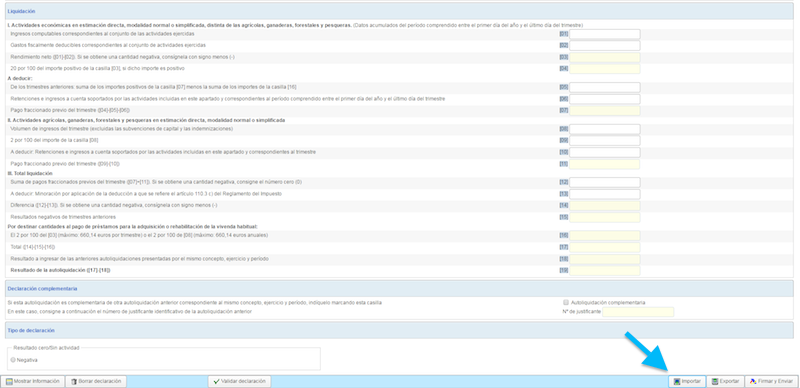Click casilla [14] diferencia field
Viewport: 800px width, 388px height.
point(605,205)
